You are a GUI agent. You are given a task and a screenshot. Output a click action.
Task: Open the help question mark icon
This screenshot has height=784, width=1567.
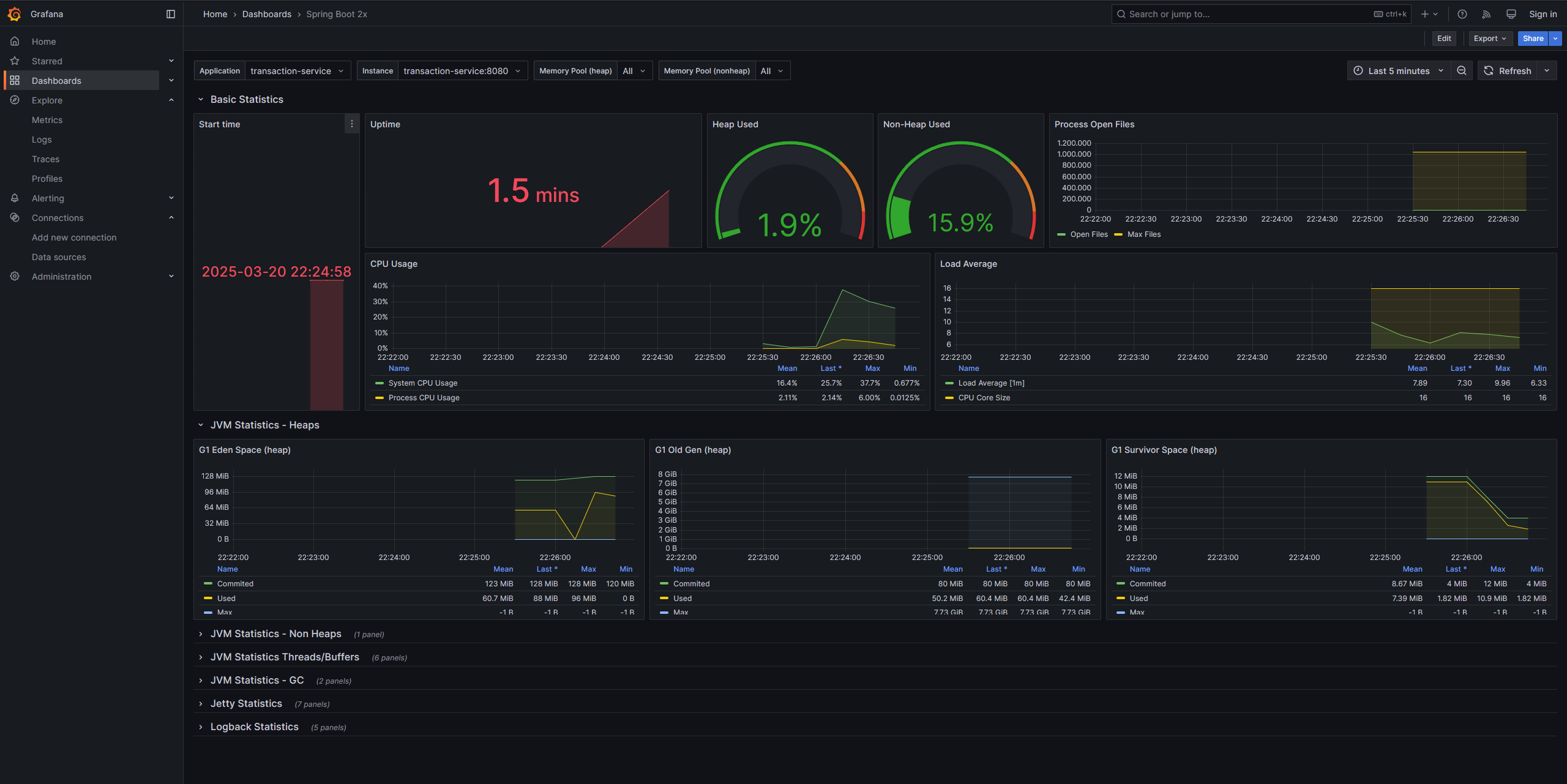(x=1462, y=14)
